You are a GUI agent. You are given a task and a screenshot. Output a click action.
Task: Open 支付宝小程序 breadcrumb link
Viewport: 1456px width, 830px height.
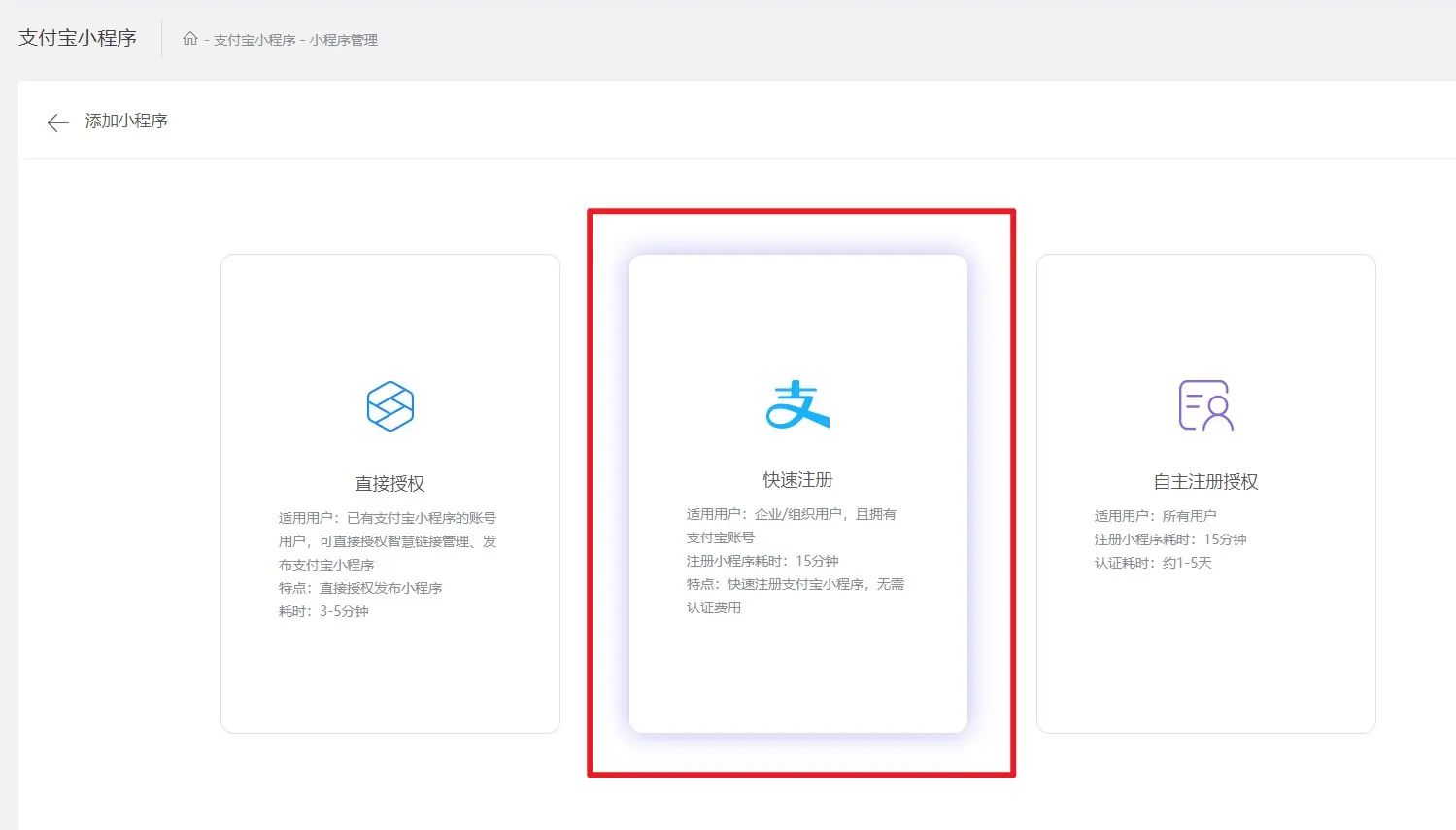tap(254, 40)
